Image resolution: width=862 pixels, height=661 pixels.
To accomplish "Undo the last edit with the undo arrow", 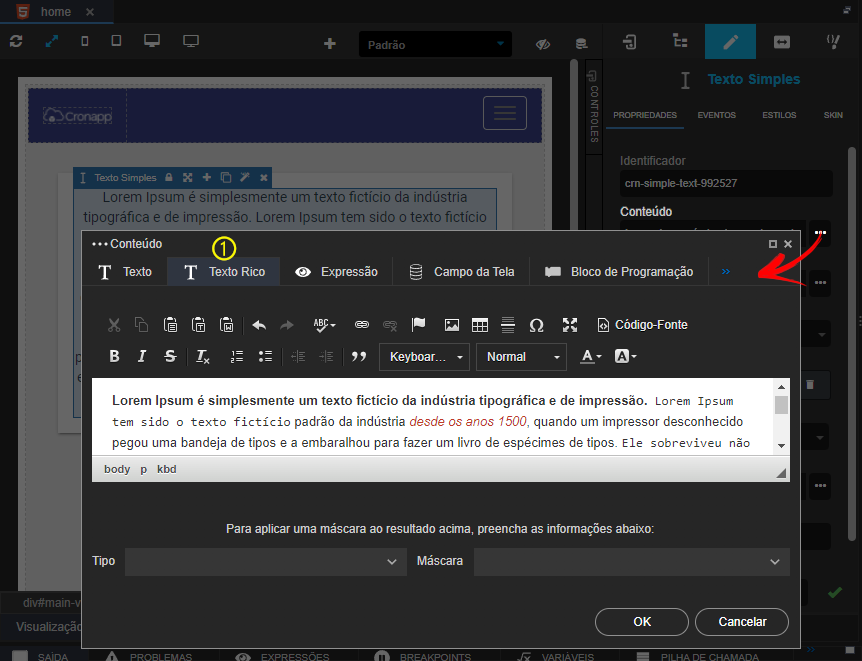I will click(259, 325).
